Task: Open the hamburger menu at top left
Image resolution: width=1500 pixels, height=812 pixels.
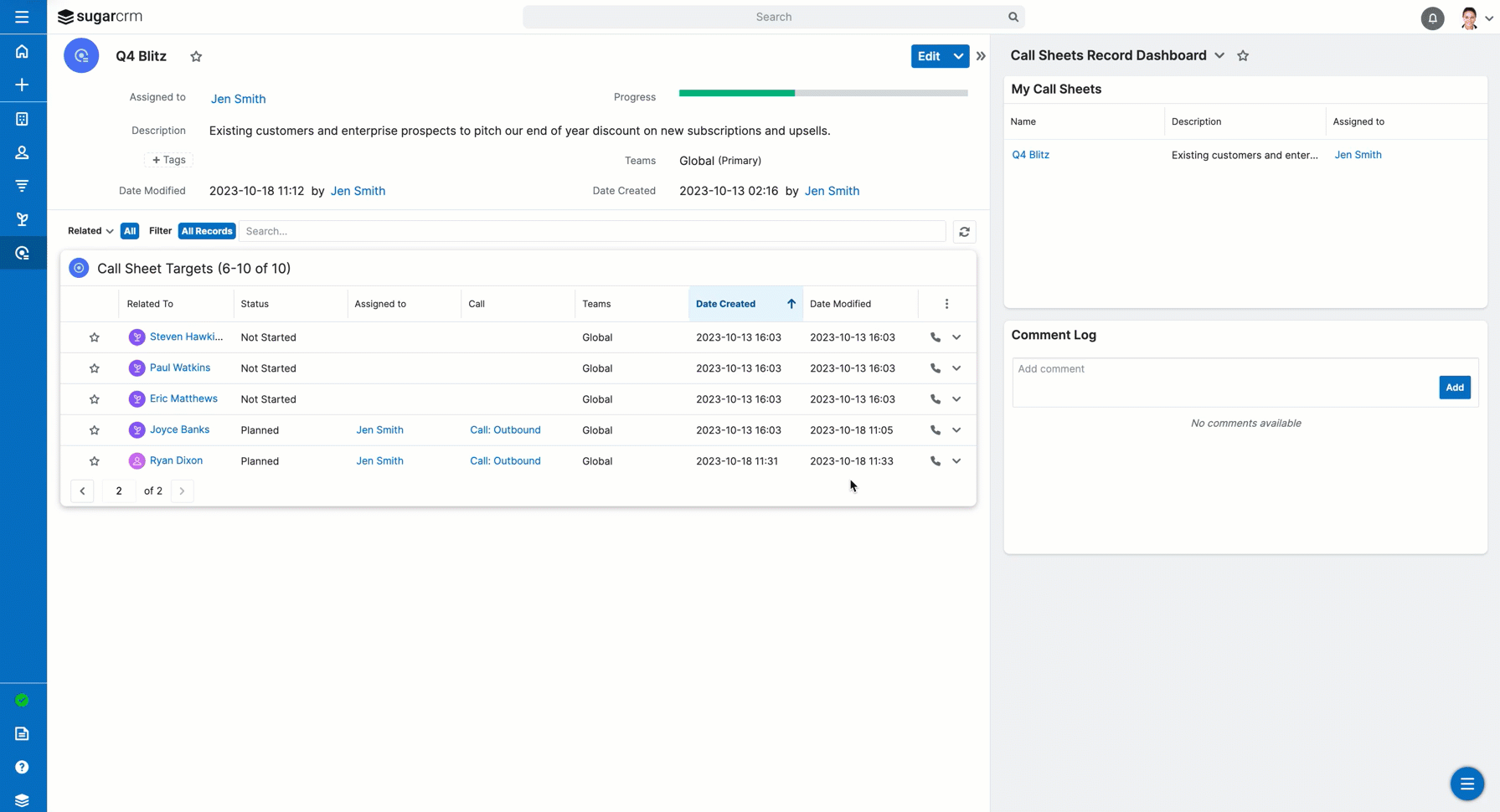Action: (23, 17)
